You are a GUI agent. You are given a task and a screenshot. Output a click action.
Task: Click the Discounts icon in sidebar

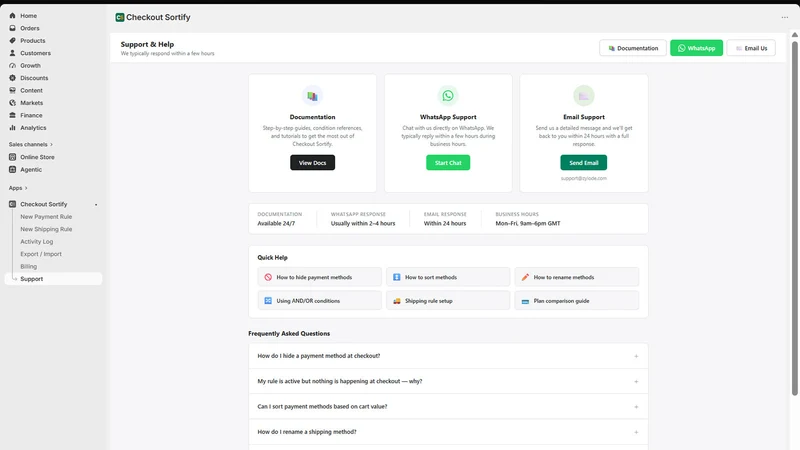point(12,78)
